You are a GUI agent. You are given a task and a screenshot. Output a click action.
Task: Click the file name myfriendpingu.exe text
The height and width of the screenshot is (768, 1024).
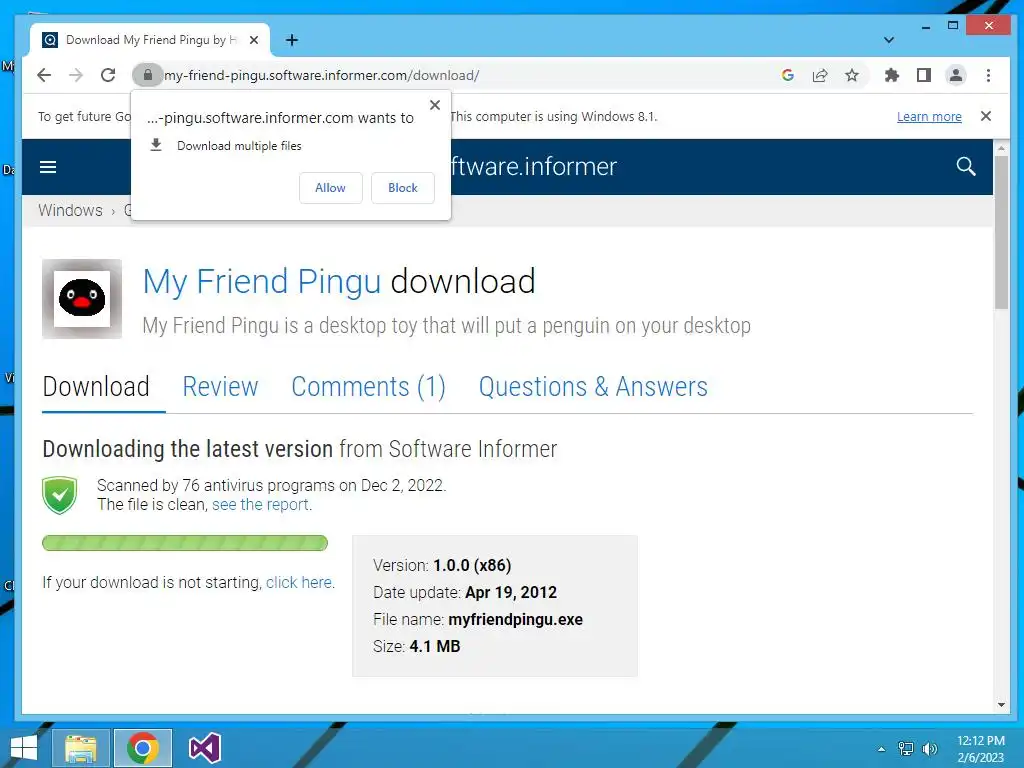[x=515, y=619]
